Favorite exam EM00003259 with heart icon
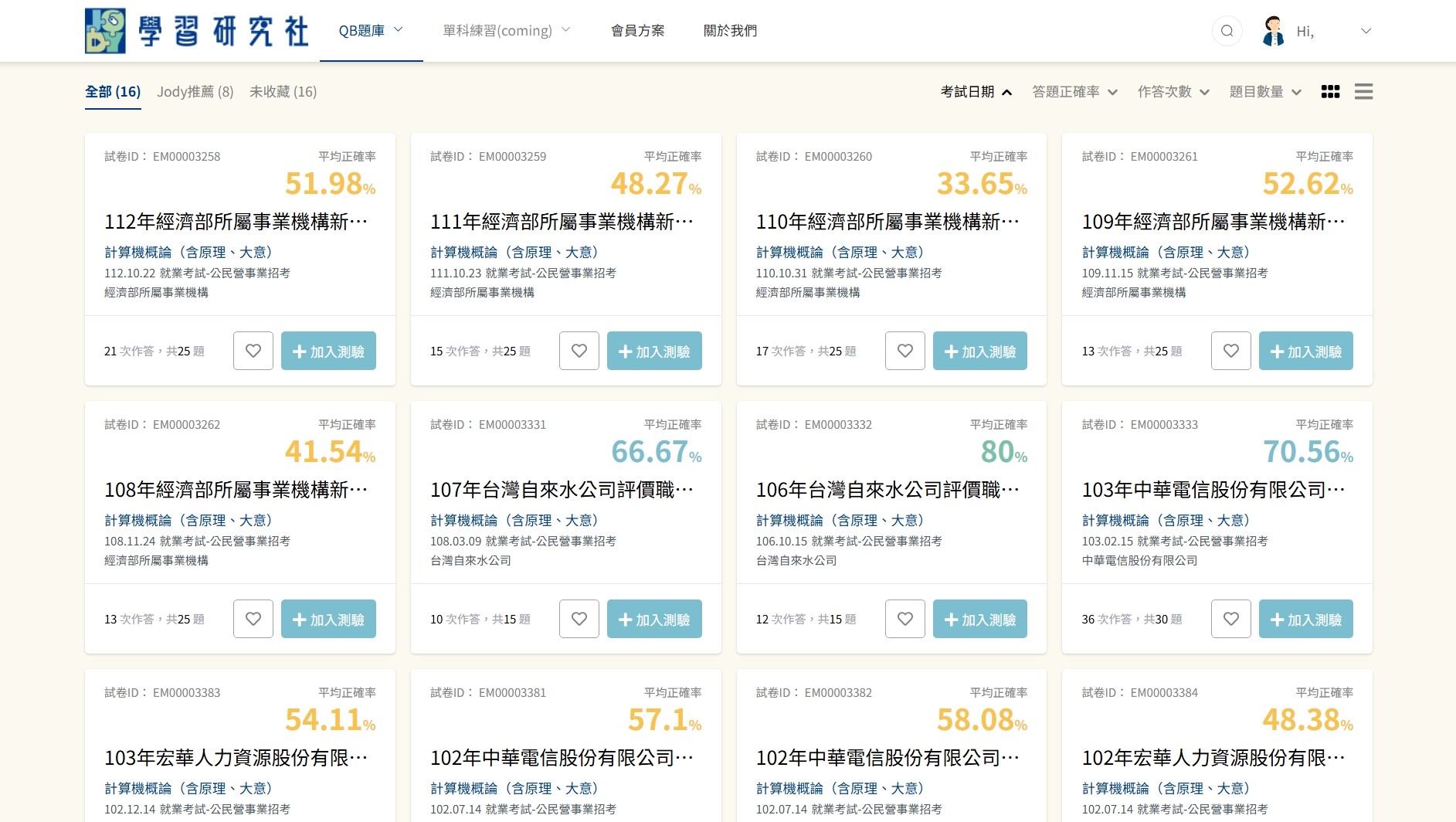The width and height of the screenshot is (1456, 822). pos(579,351)
